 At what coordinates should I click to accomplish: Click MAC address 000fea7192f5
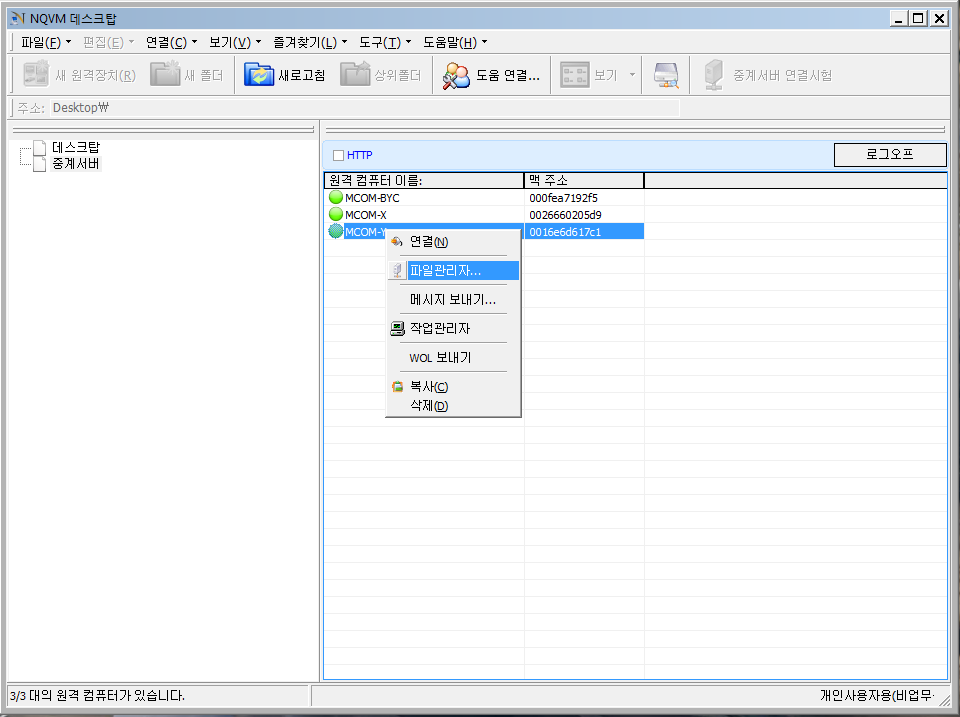[x=563, y=198]
